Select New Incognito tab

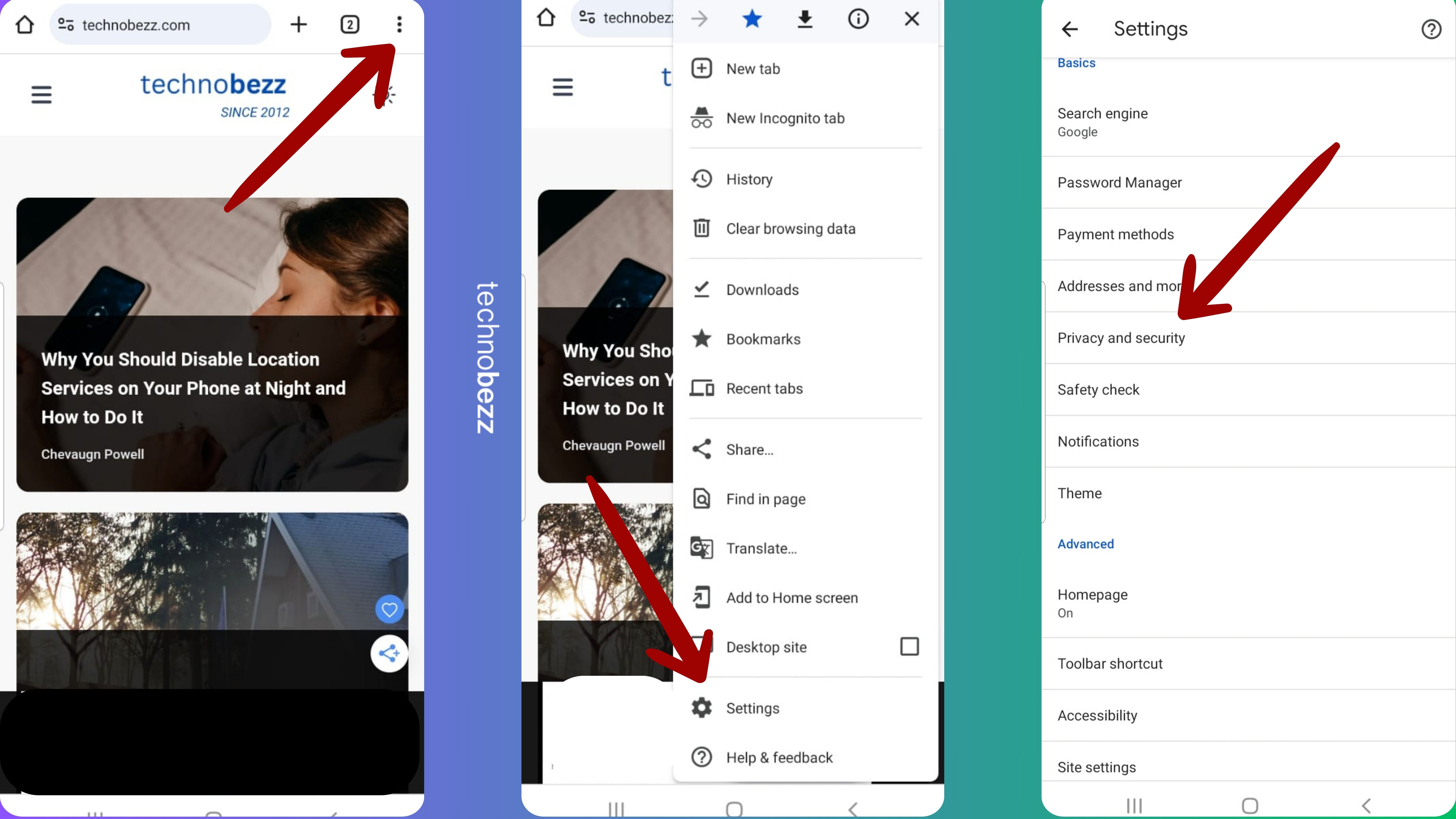pos(805,118)
